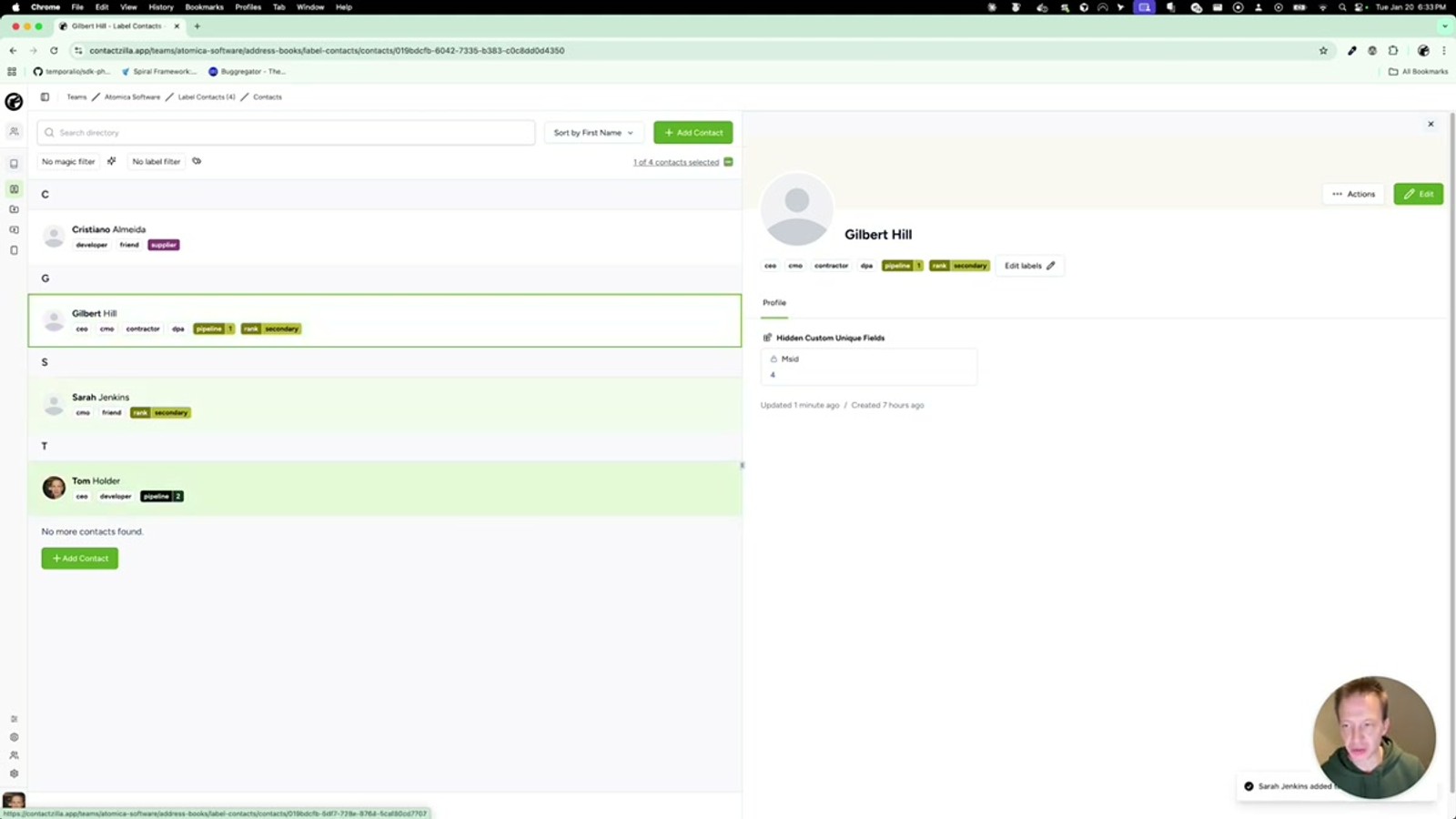Open the temporalio GitHub bookmark
The width and height of the screenshot is (1456, 819).
71,71
